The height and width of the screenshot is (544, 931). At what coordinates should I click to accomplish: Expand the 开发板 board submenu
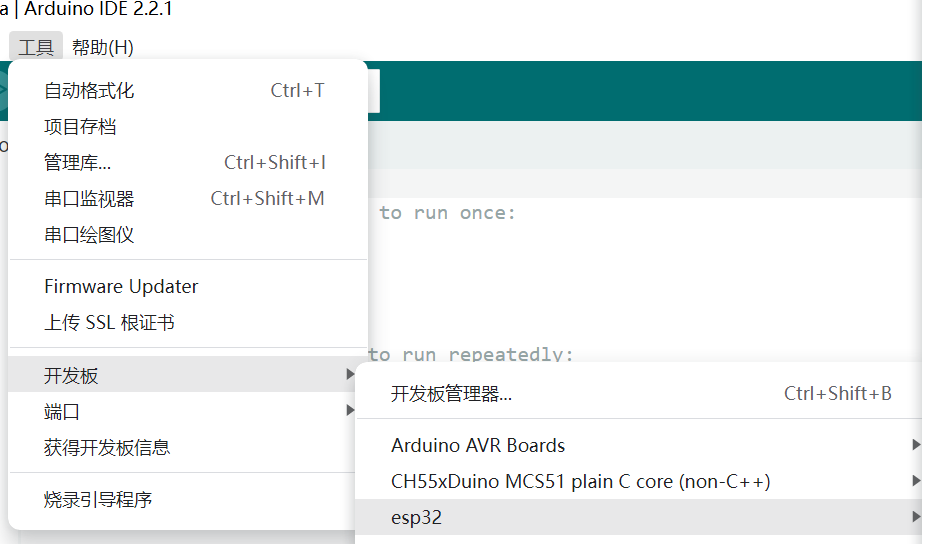[x=183, y=375]
